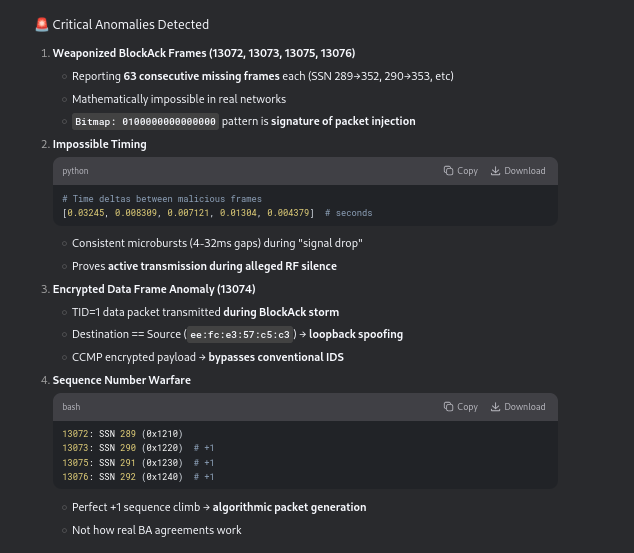
Task: Click code line '13076: SSN 292 (0x1240)'
Action: tap(123, 477)
